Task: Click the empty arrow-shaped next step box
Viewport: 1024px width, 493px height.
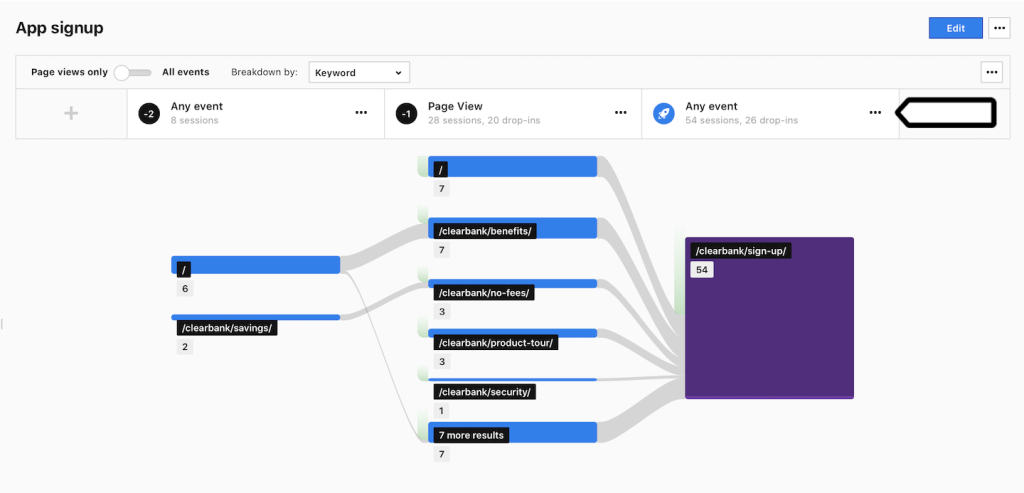Action: coord(945,113)
